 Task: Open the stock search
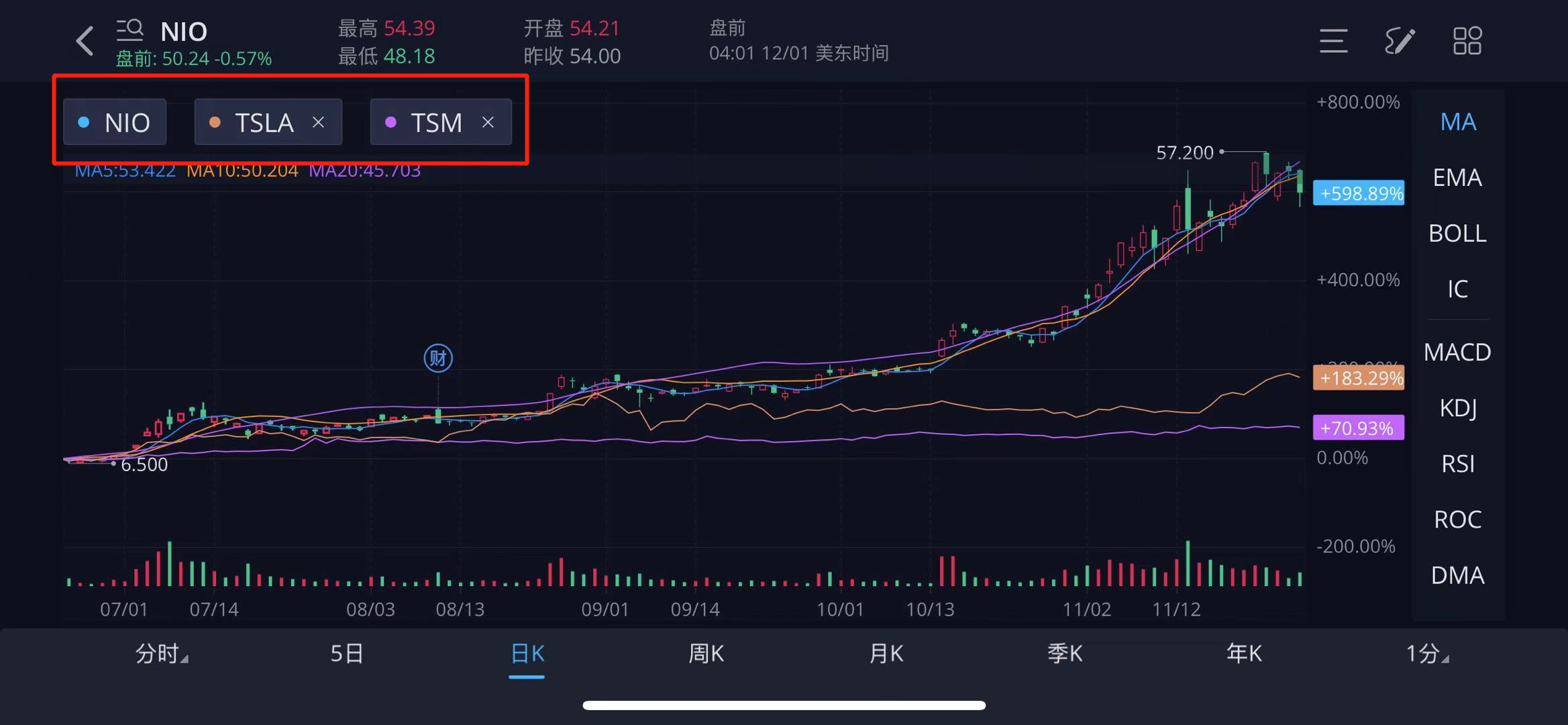pyautogui.click(x=130, y=31)
